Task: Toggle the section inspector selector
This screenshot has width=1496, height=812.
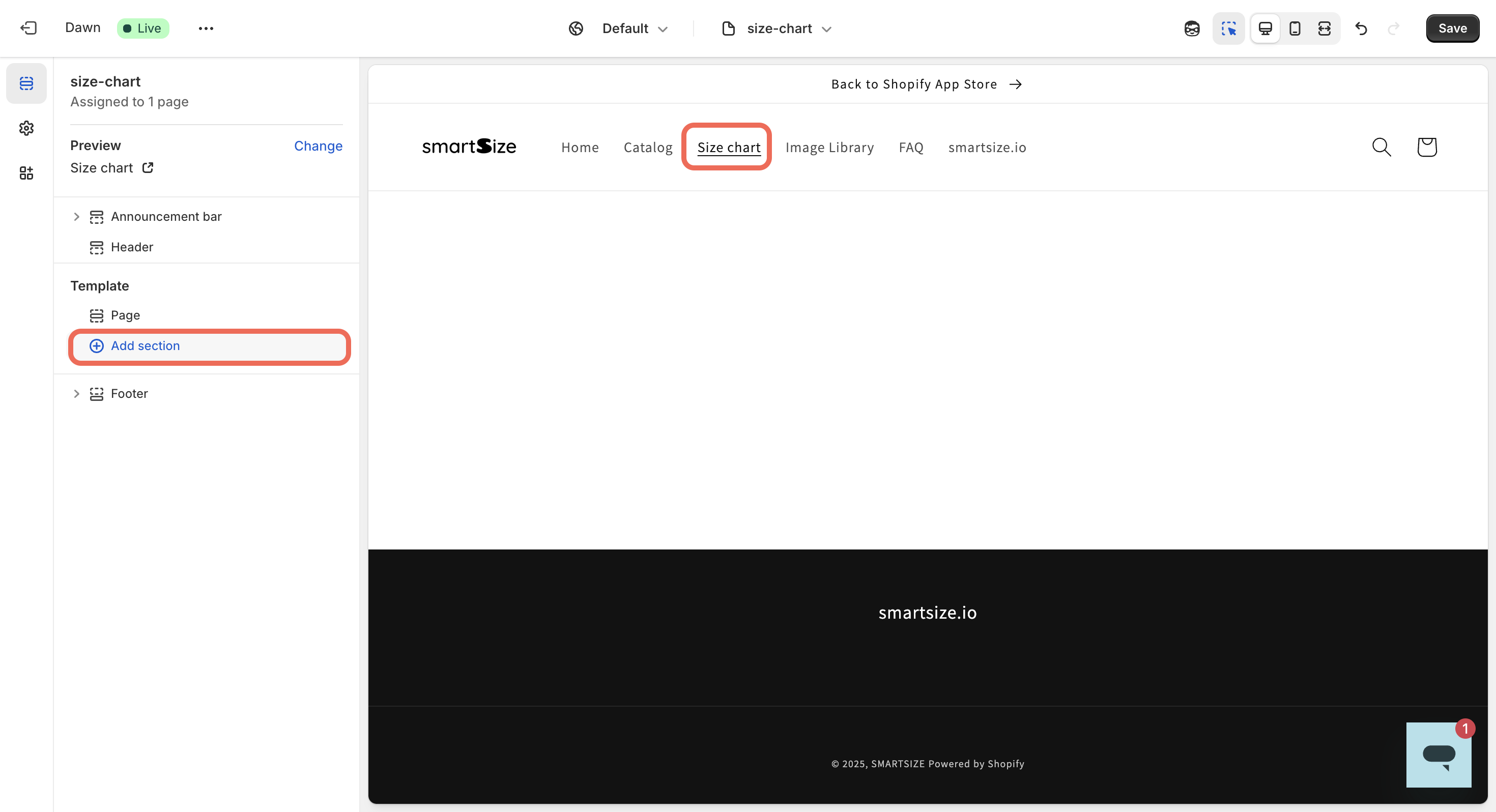Action: coord(1228,28)
